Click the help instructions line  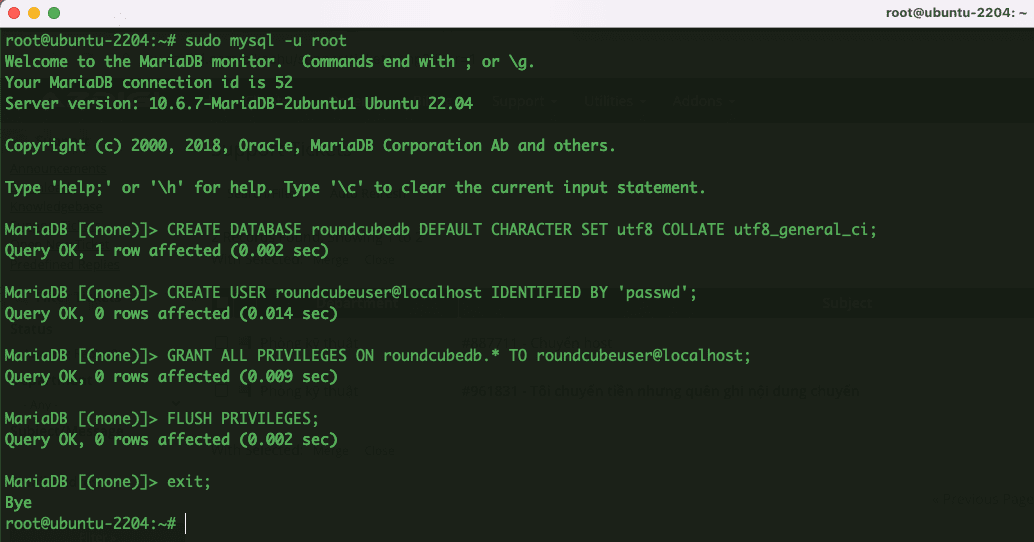click(x=355, y=188)
